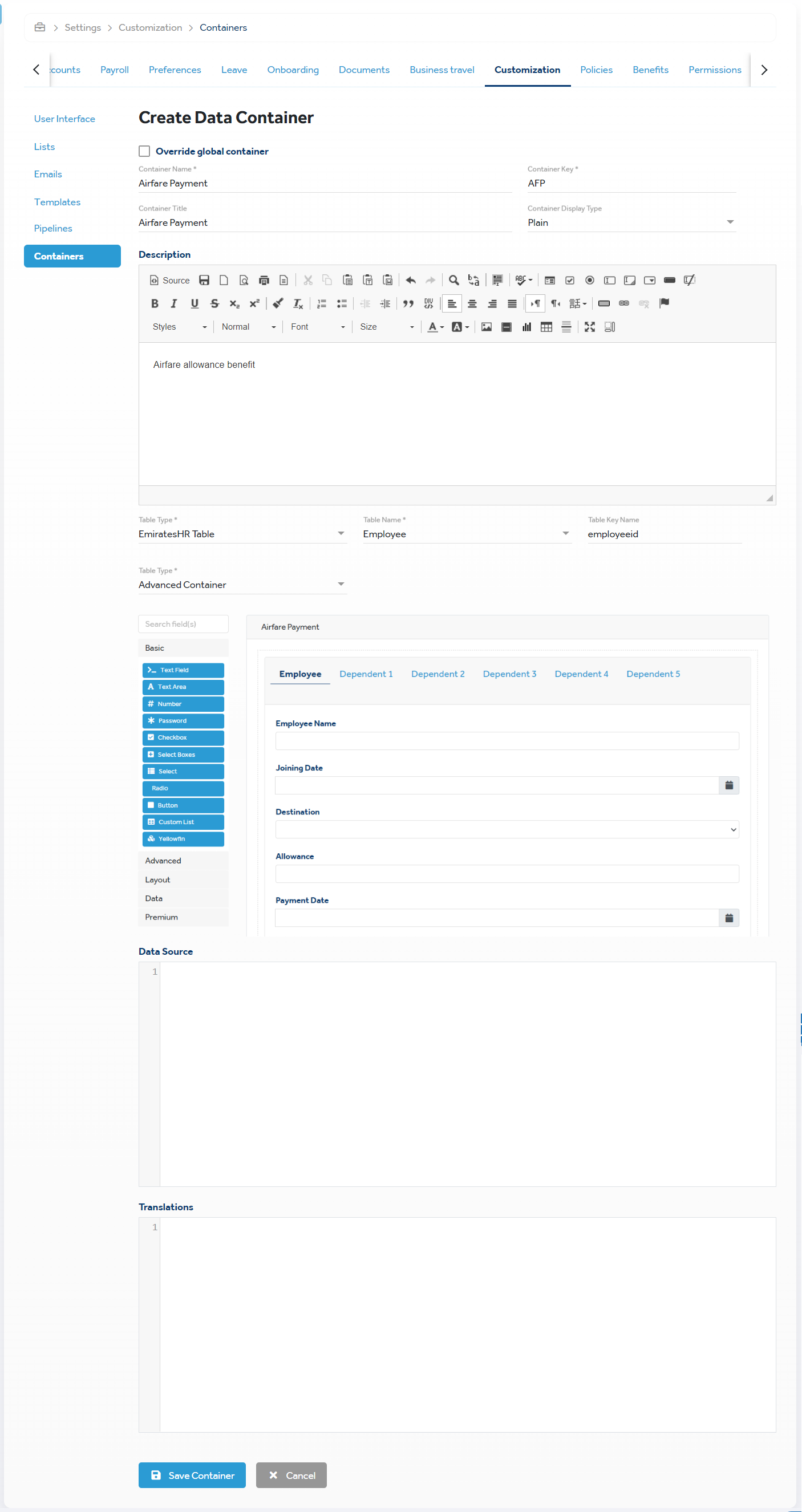The width and height of the screenshot is (802, 1512).
Task: Open the Benefits settings tab
Action: (x=650, y=70)
